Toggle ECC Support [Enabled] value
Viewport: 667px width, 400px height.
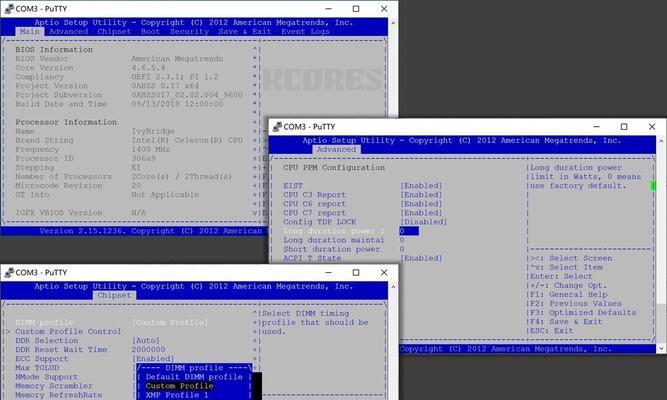coord(153,358)
